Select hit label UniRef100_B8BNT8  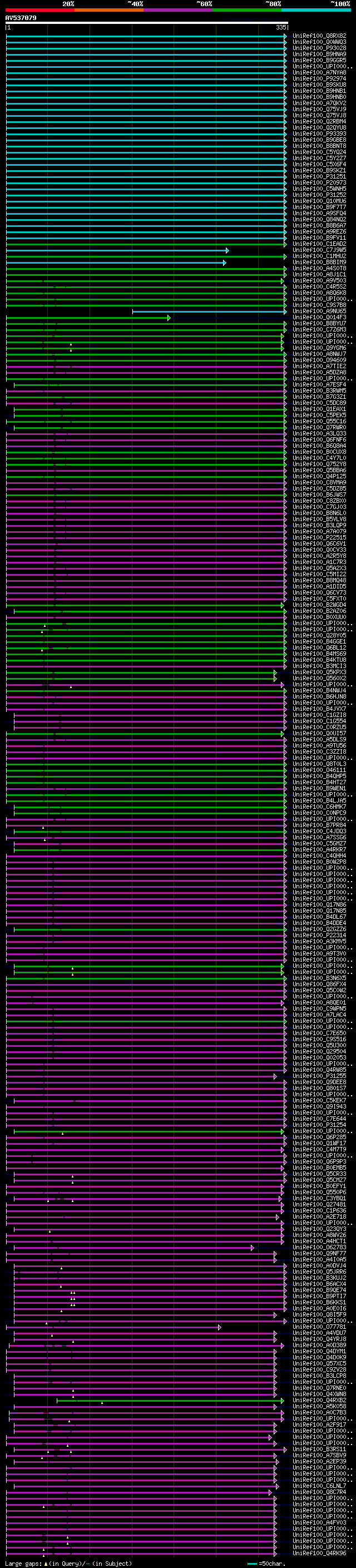pyautogui.click(x=319, y=146)
